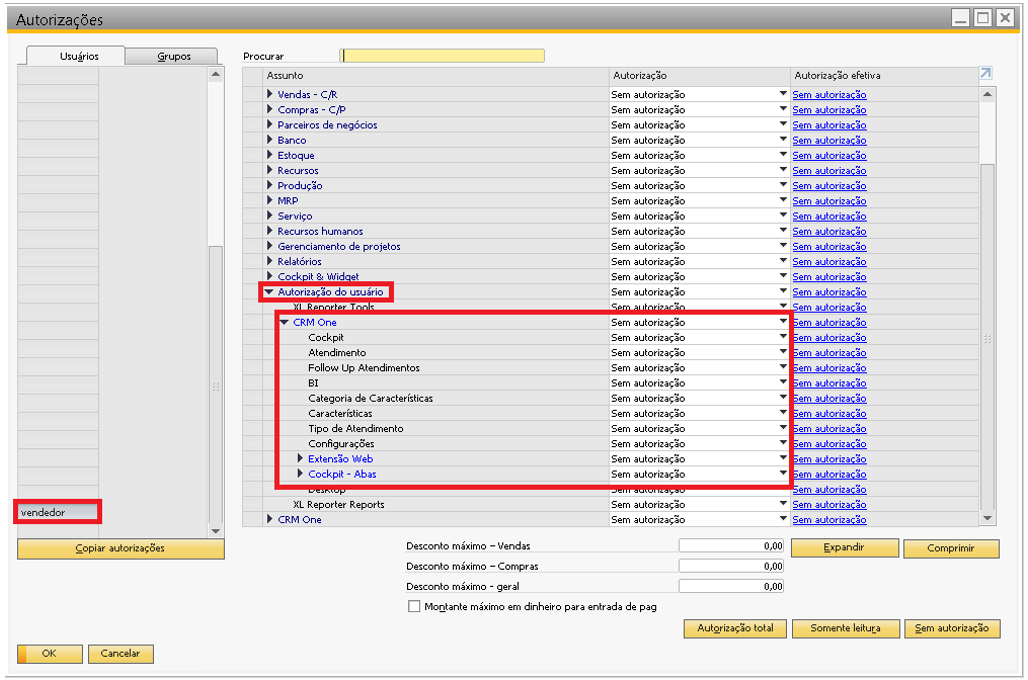The width and height of the screenshot is (1028, 680).
Task: Select the Características row
Action: point(340,413)
